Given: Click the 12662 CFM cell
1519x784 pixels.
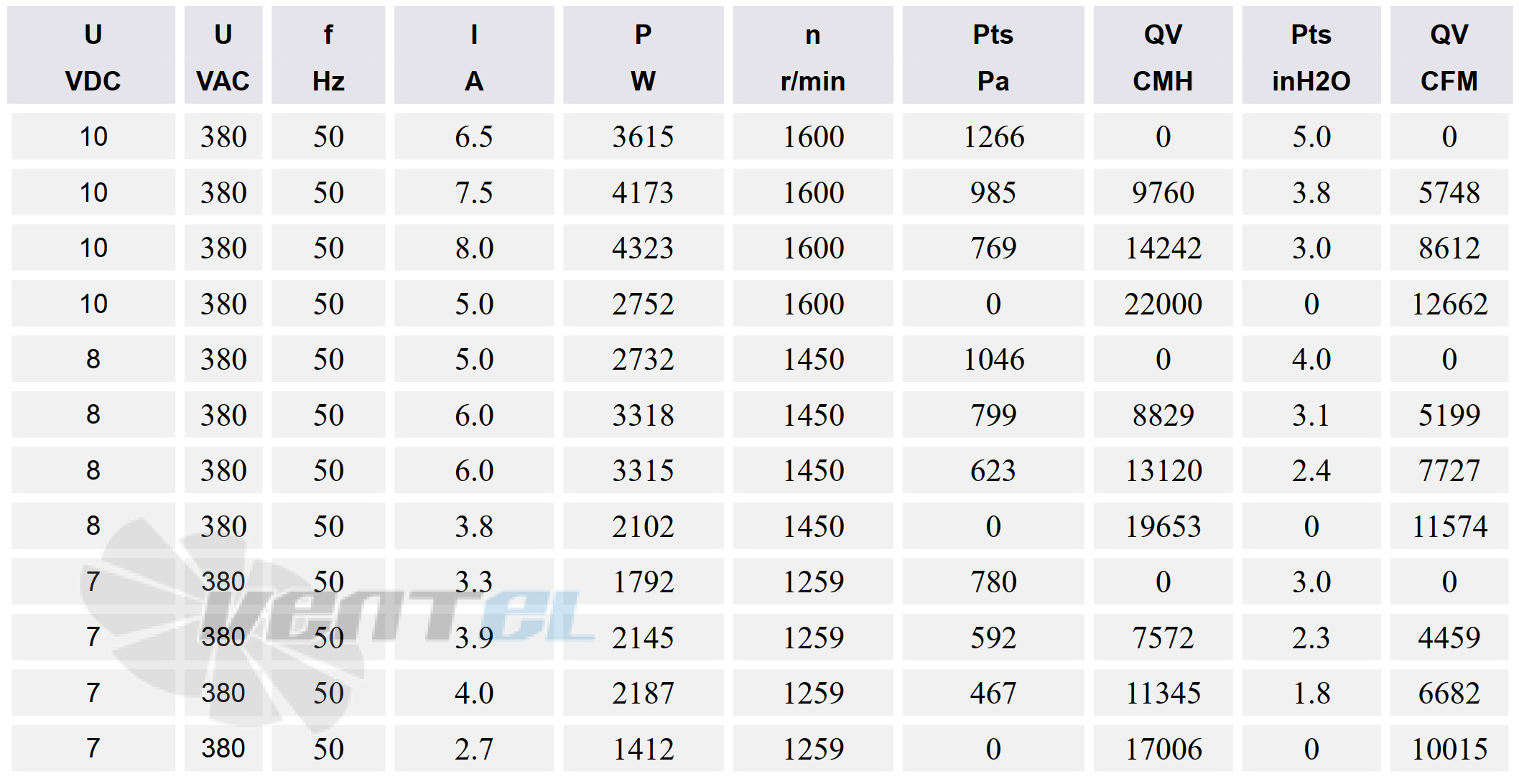Looking at the screenshot, I should point(1449,304).
